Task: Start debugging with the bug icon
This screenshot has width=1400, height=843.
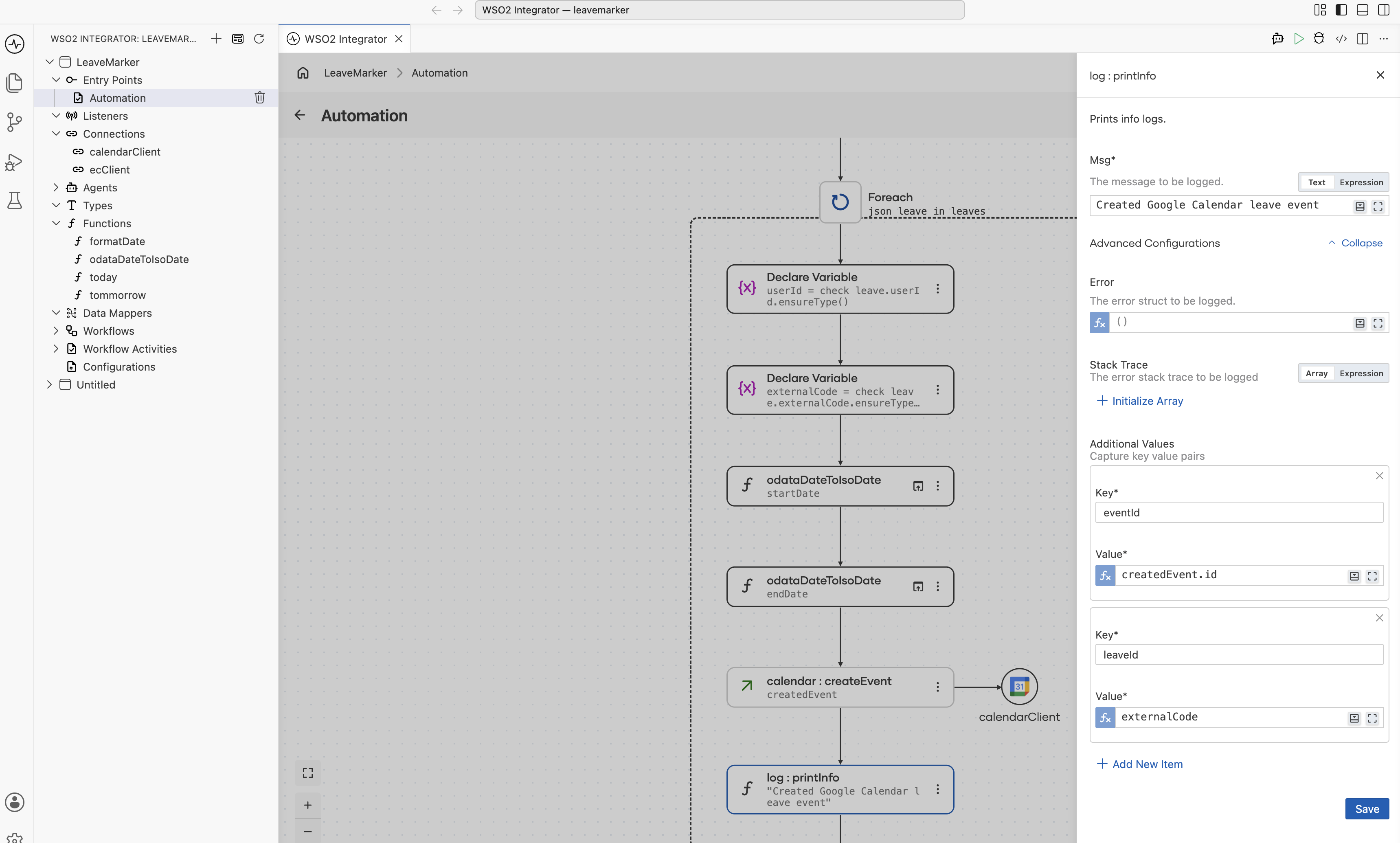Action: [x=1319, y=39]
